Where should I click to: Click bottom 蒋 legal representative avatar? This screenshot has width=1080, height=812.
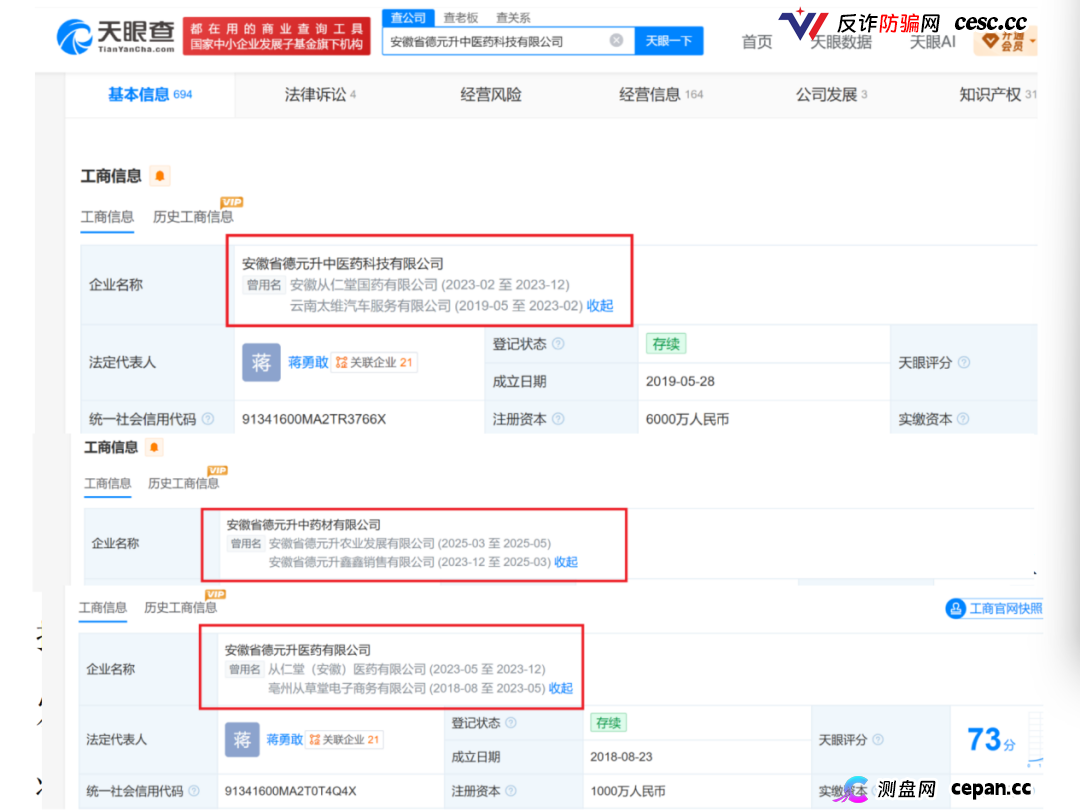pyautogui.click(x=242, y=740)
